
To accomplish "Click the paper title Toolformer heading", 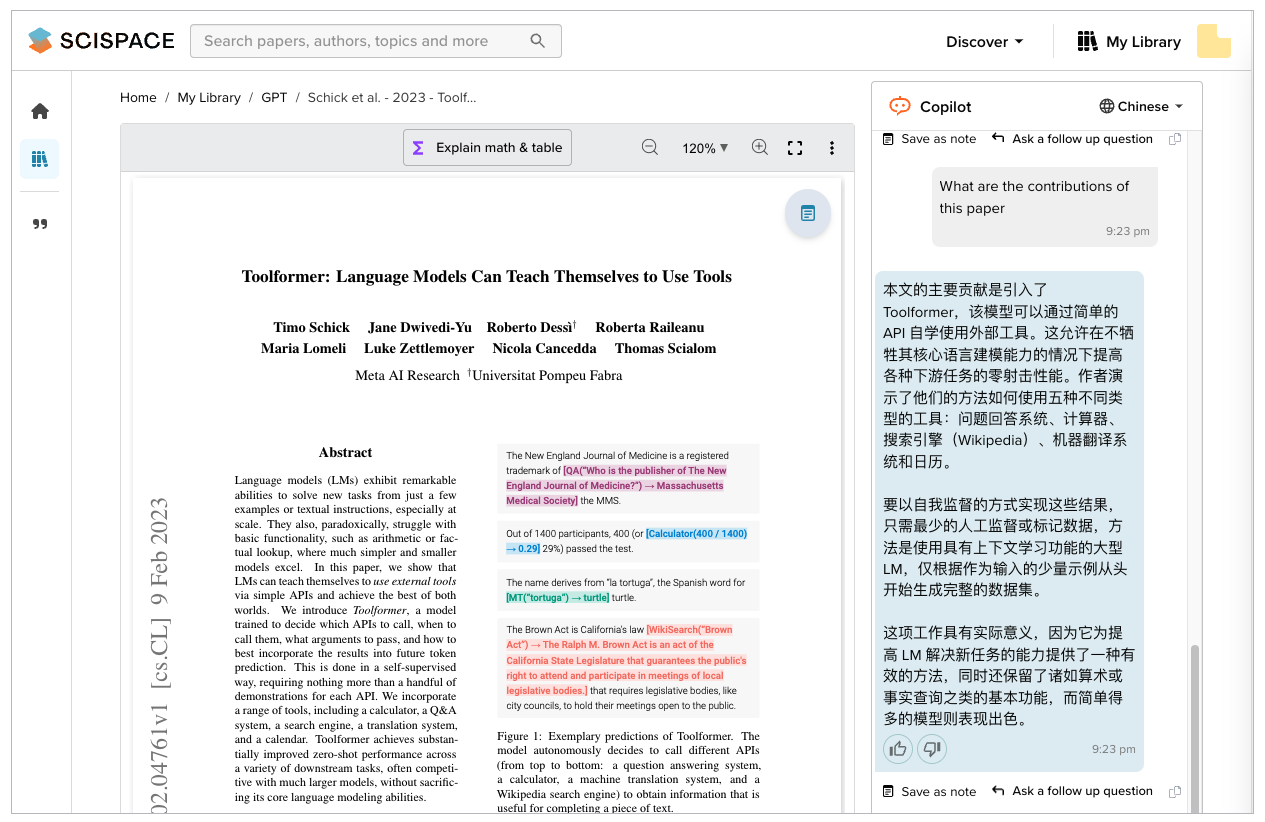I will click(487, 277).
